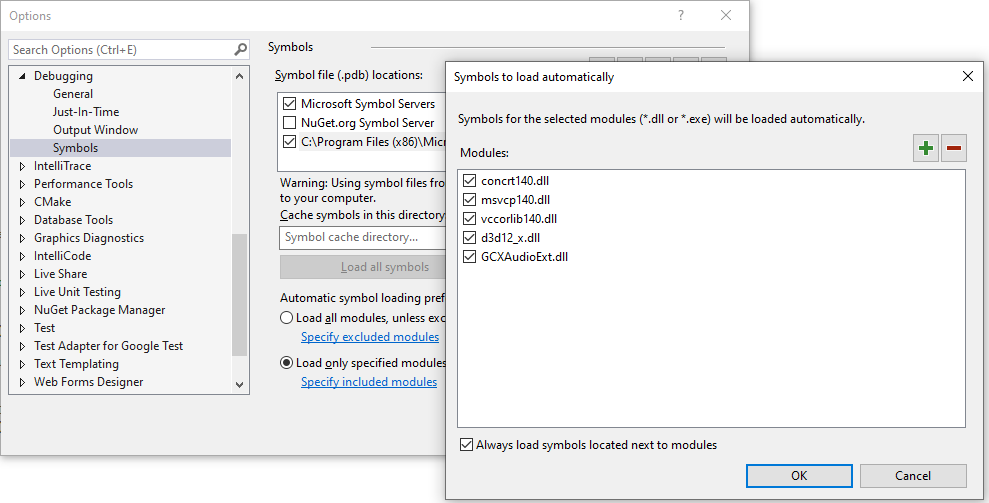This screenshot has height=503, width=989.
Task: Expand the Live Share node
Action: (22, 274)
